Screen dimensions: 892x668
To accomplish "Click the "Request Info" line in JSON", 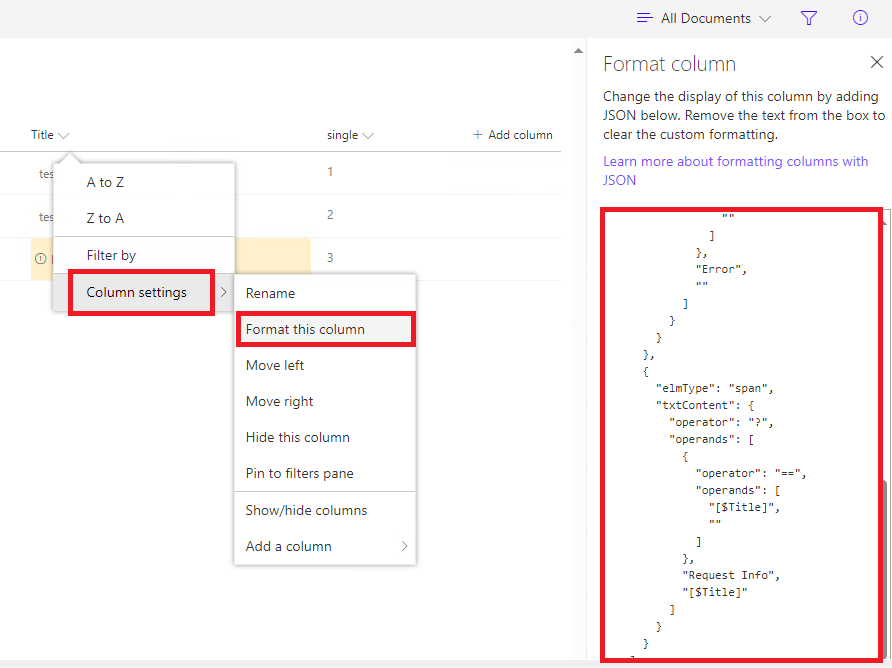I will coord(731,575).
